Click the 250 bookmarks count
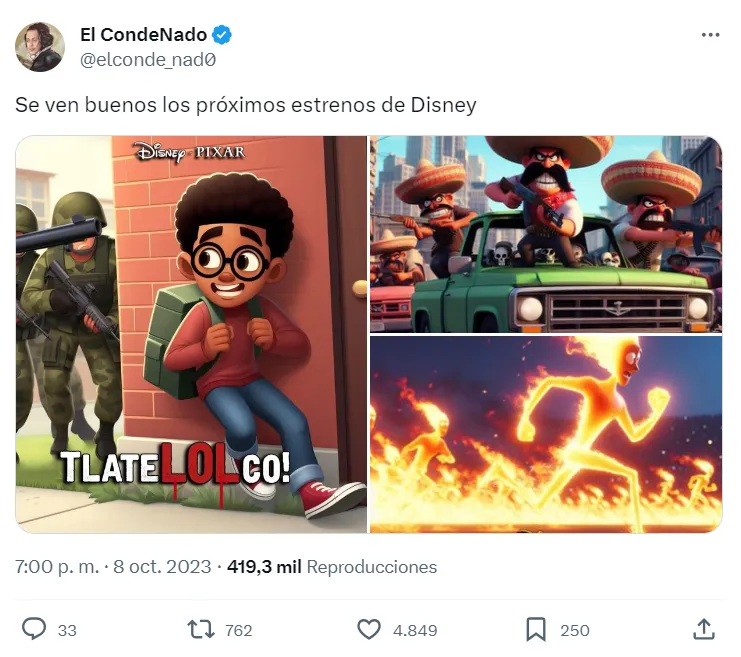Viewport: 741px width, 657px height. point(575,631)
